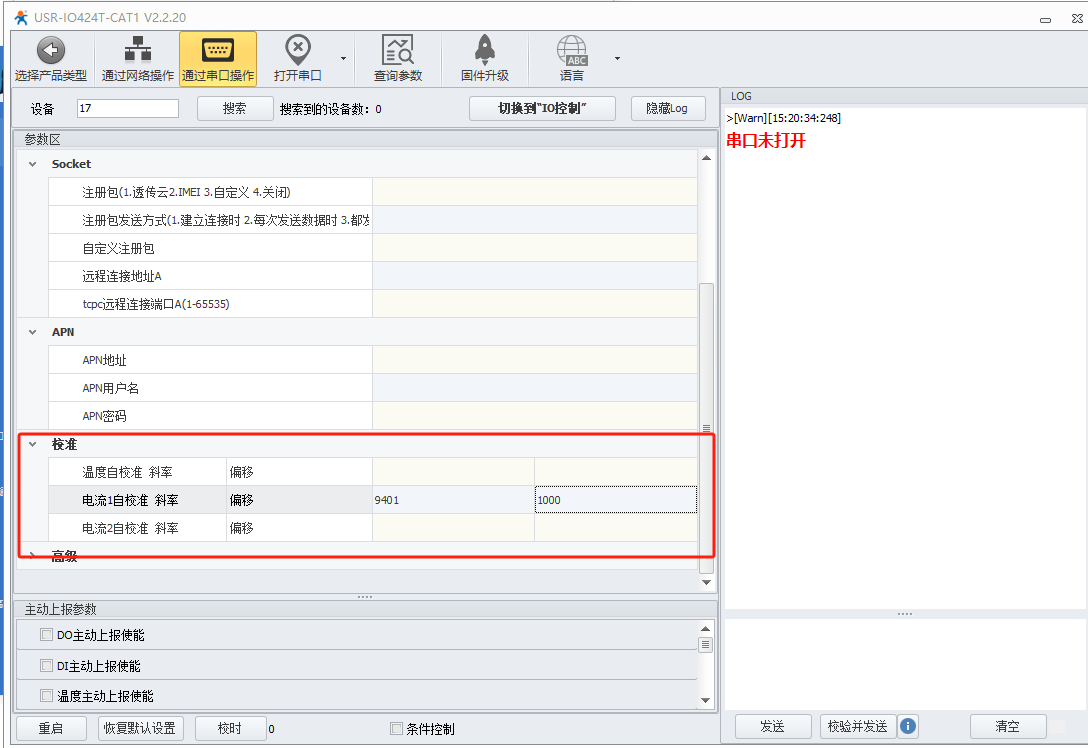Collapse the APN section
Screen dimensions: 1088x748
coord(32,332)
